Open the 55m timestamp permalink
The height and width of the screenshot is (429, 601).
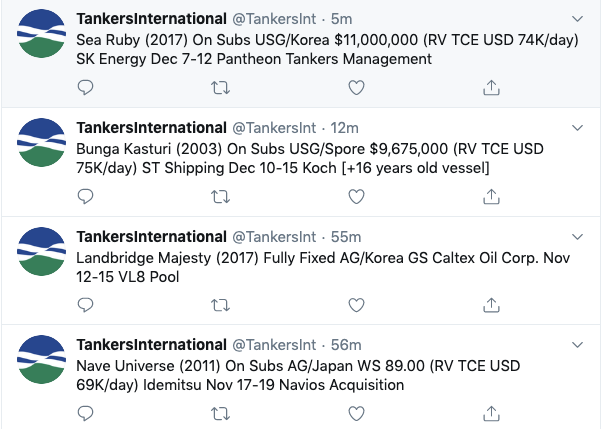point(346,237)
